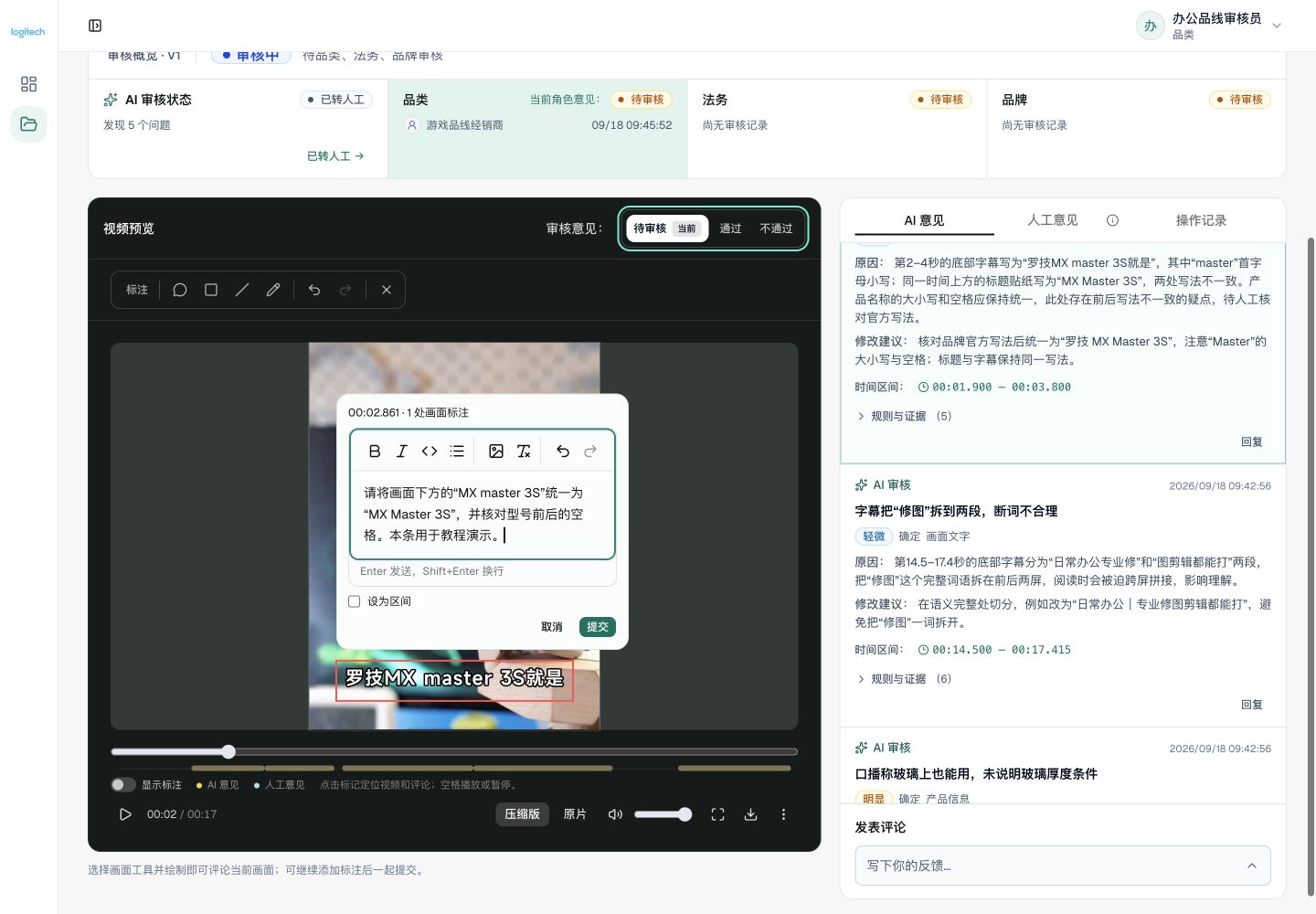Click the video progress slider handle
This screenshot has height=914, width=1316.
(228, 751)
